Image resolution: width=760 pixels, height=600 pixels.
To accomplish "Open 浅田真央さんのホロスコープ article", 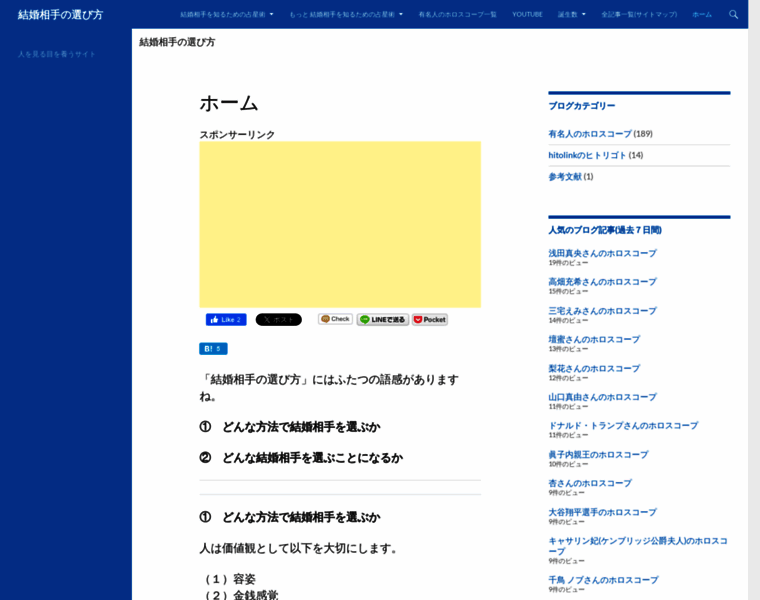I will click(x=602, y=253).
